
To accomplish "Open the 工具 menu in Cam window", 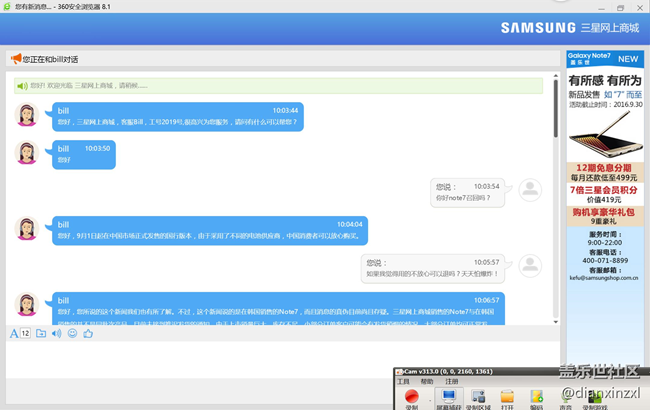I will tap(403, 382).
